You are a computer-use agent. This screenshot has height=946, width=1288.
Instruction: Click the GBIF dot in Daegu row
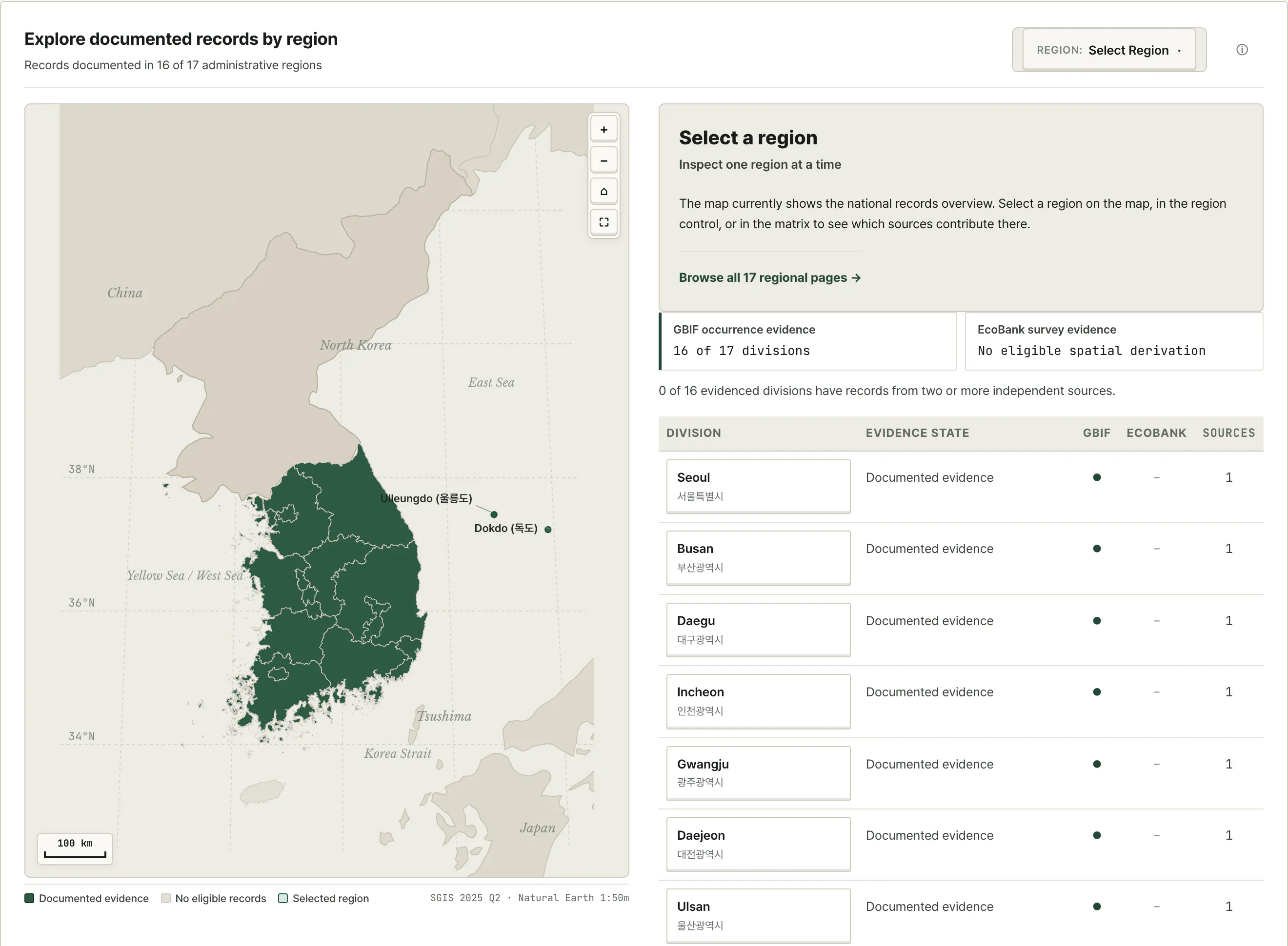coord(1097,621)
